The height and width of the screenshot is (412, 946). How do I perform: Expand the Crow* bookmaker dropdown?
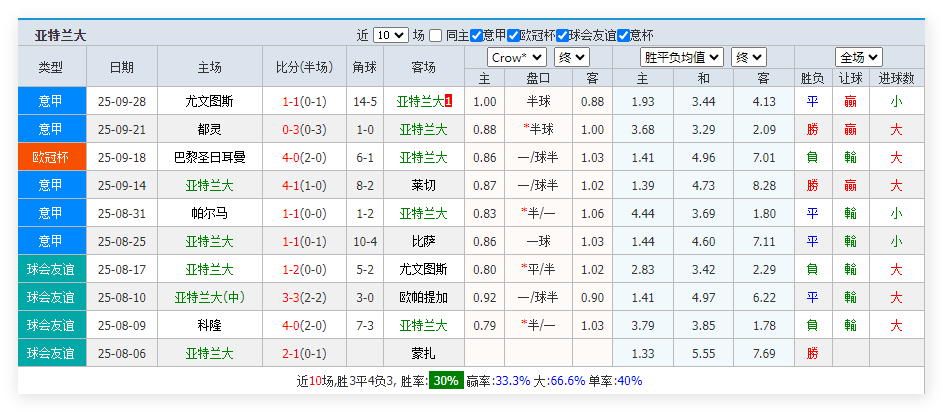516,57
